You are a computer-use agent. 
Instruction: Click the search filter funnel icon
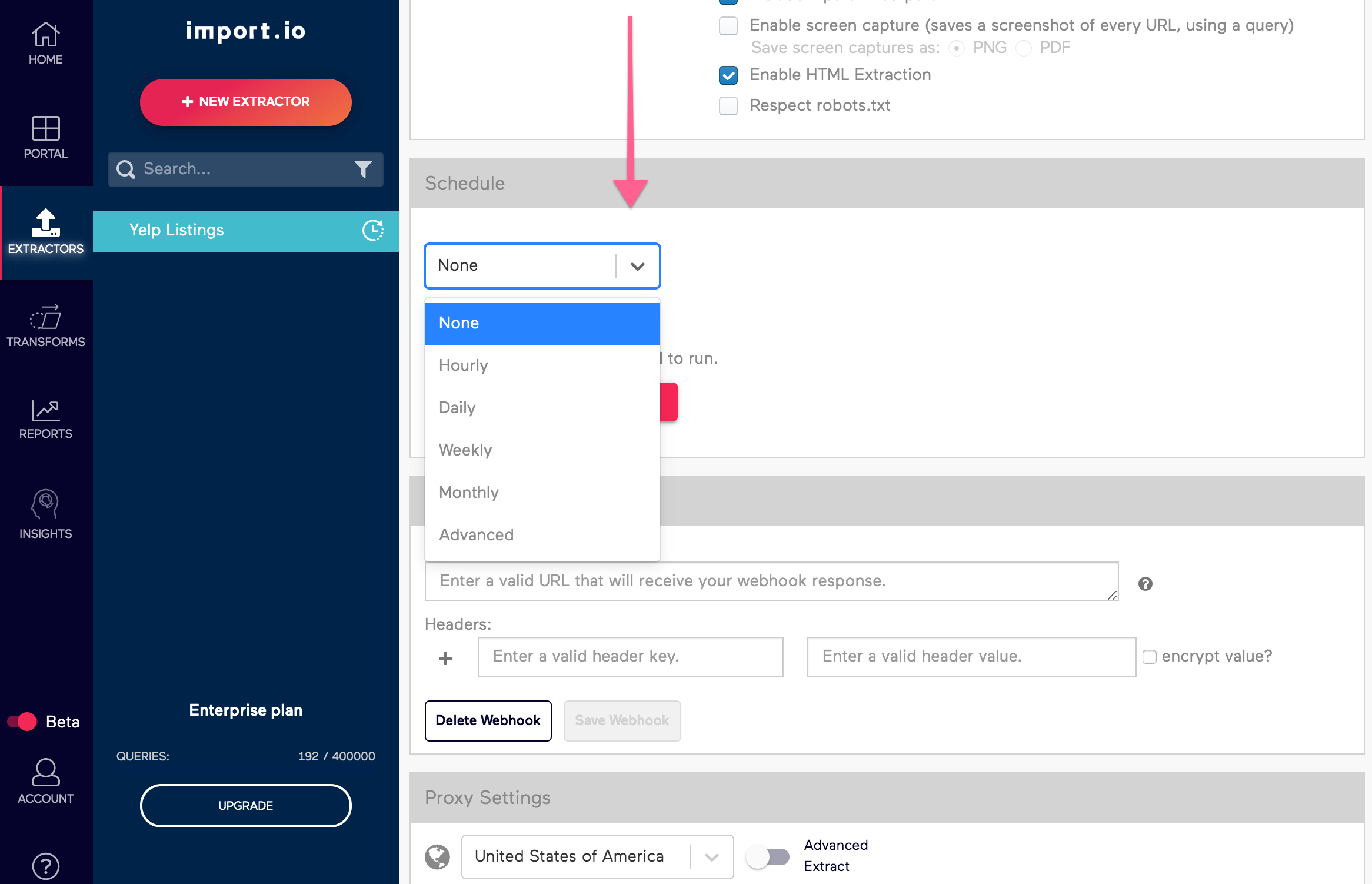click(x=363, y=170)
